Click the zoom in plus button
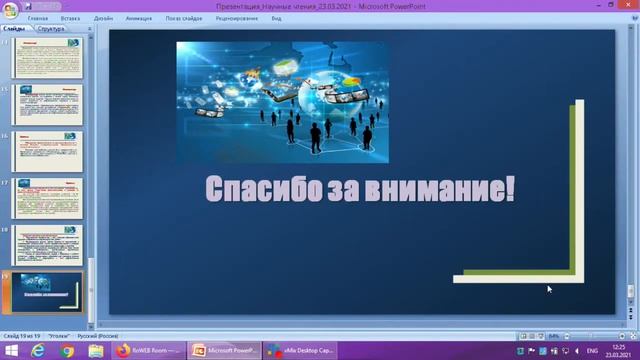Viewport: 640px width, 360px height. click(622, 336)
